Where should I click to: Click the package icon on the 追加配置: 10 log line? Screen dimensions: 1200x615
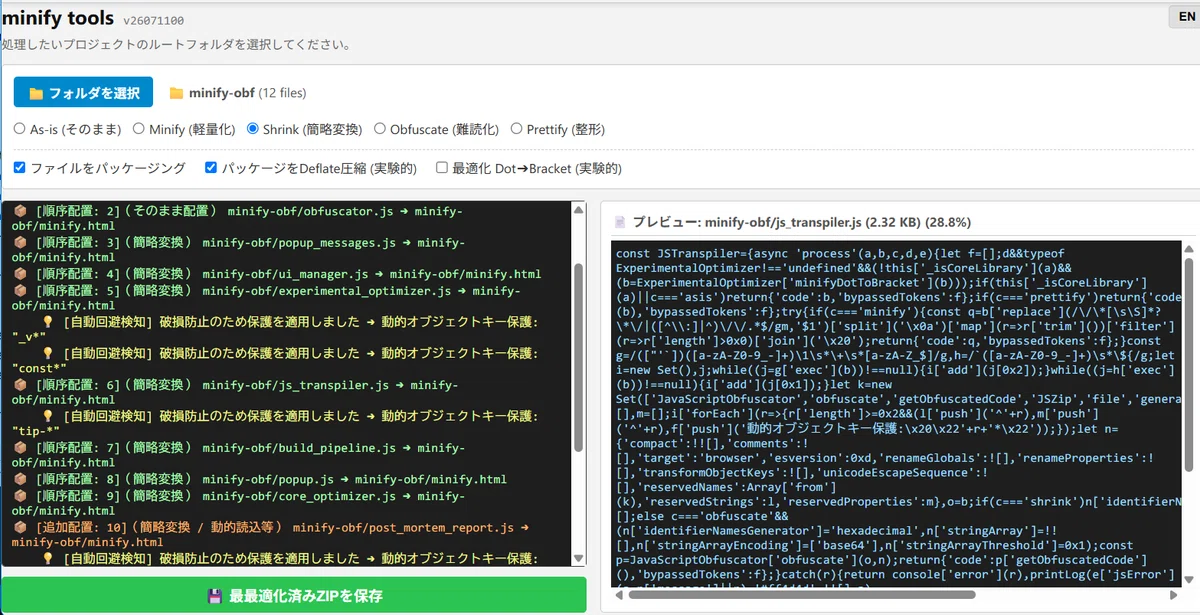[x=20, y=527]
